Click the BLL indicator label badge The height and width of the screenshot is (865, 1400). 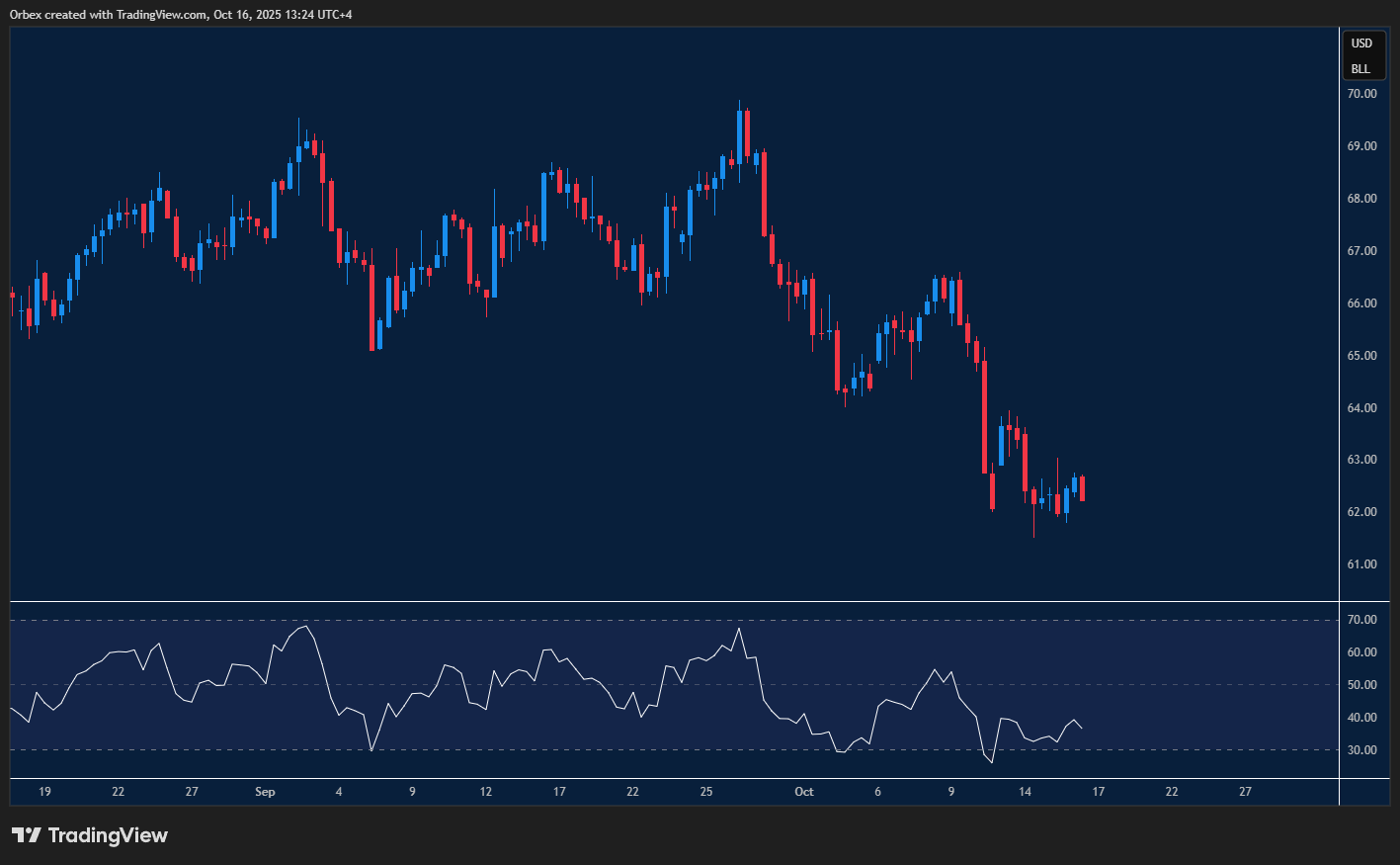1361,68
